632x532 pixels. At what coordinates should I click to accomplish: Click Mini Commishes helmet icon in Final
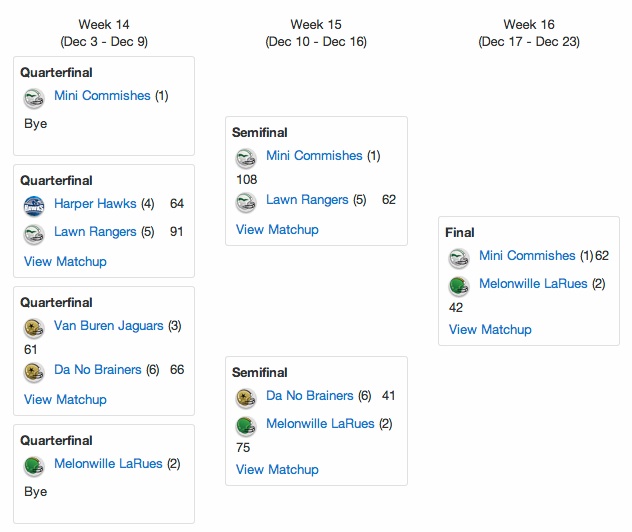459,258
